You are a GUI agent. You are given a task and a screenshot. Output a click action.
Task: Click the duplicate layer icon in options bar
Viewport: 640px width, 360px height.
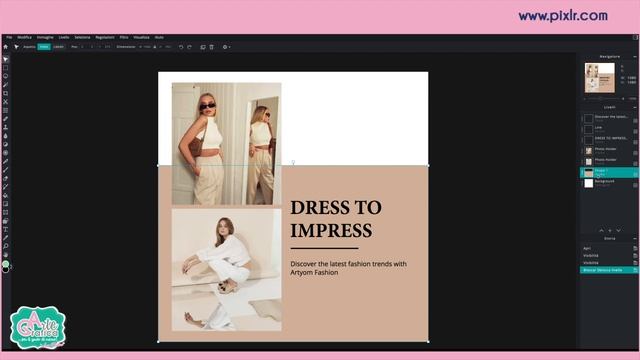203,47
